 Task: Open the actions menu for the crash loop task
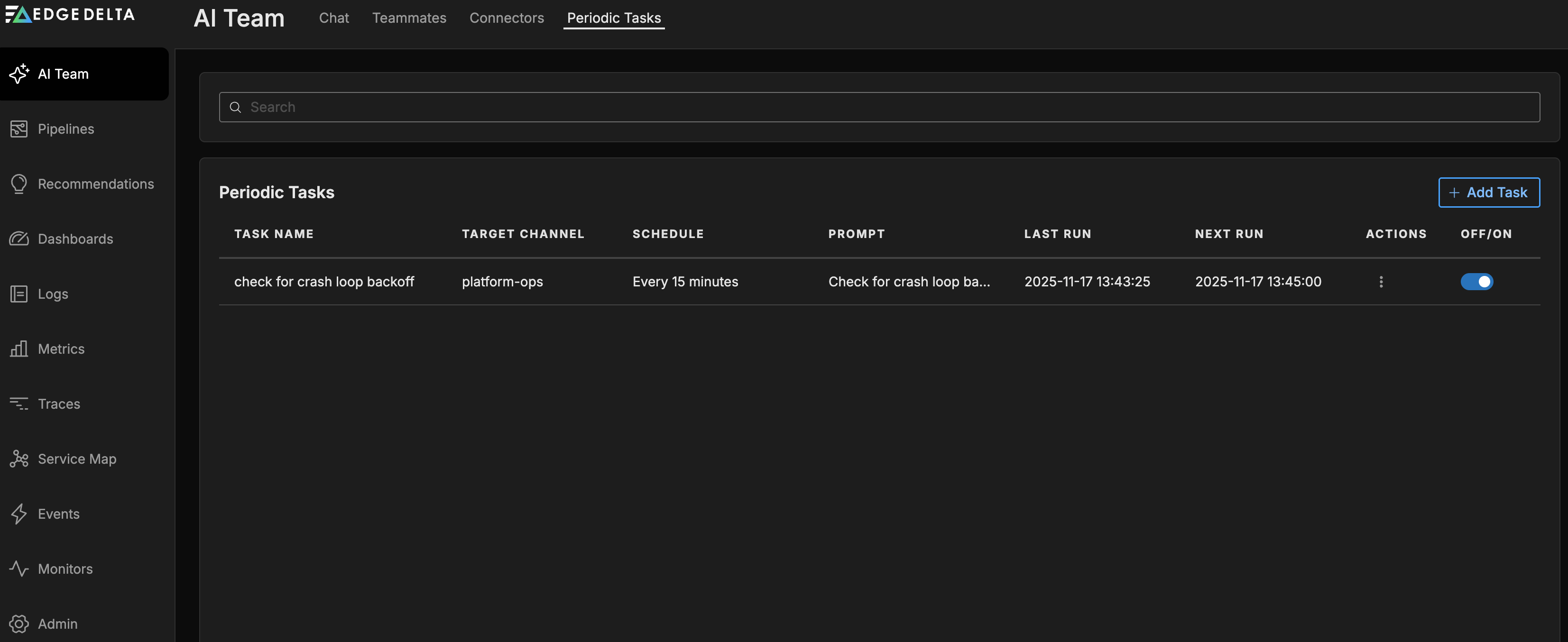1381,282
